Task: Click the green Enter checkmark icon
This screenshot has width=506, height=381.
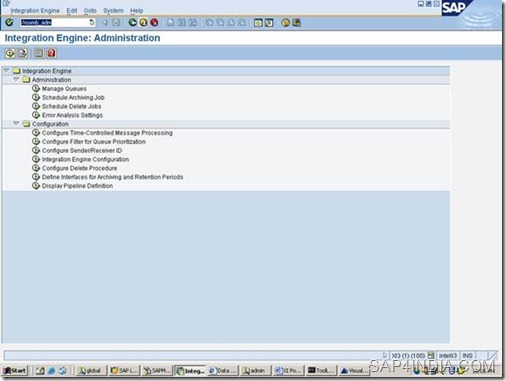Action: click(x=9, y=22)
